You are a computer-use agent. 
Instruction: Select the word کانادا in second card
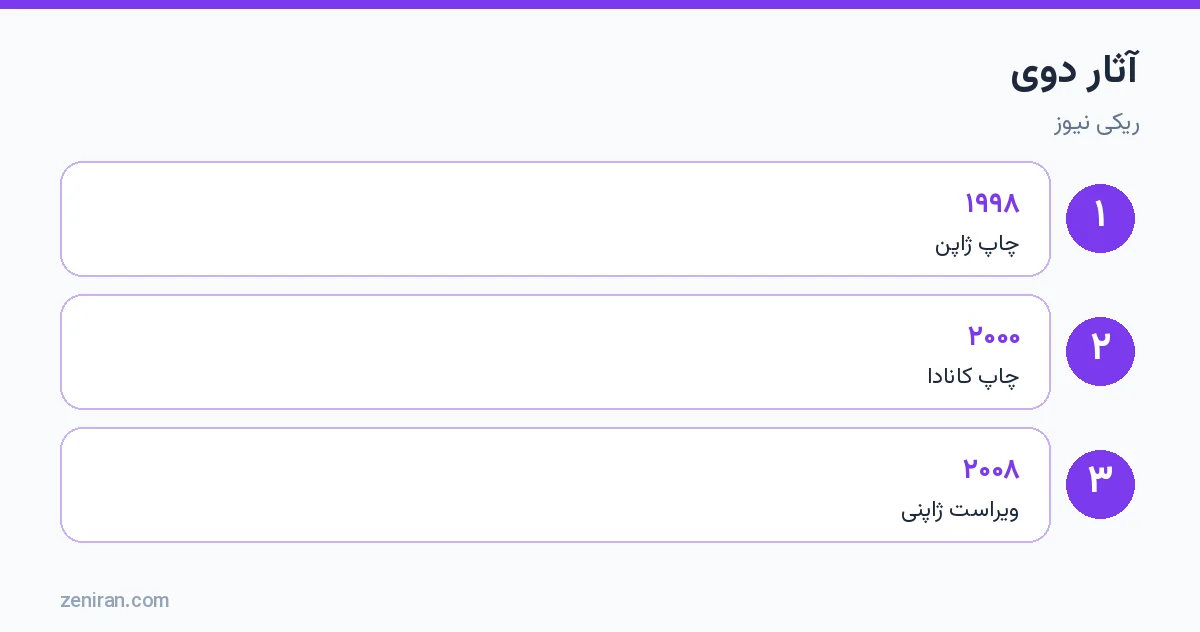tap(950, 377)
